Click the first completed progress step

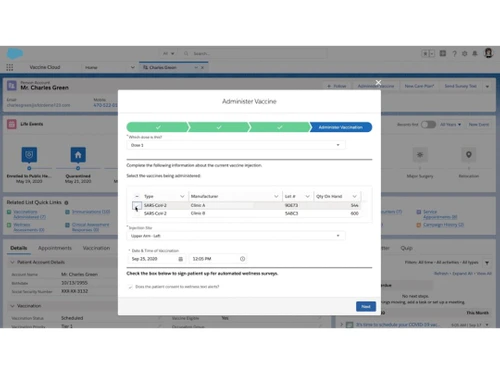pos(157,127)
